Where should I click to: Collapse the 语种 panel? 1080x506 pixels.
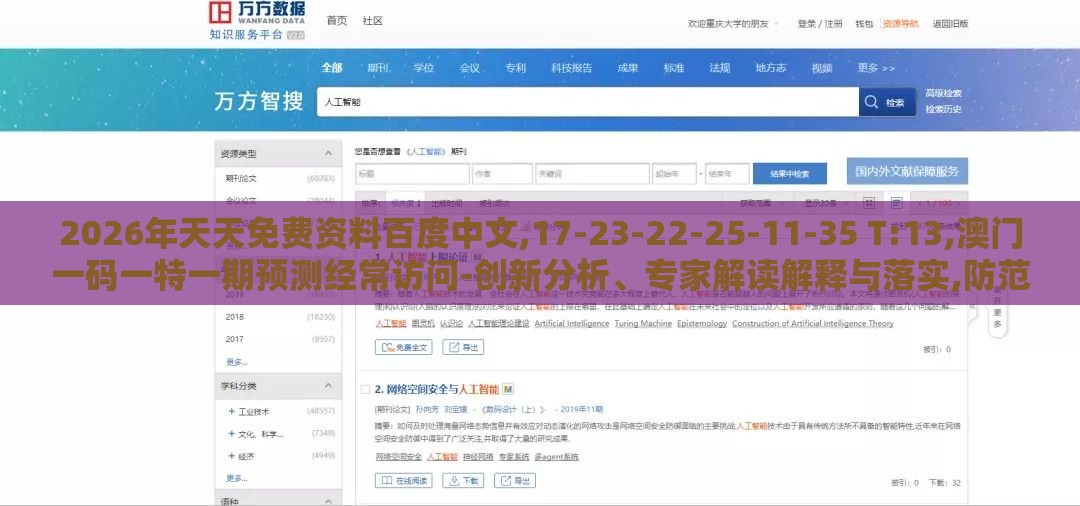(x=328, y=502)
